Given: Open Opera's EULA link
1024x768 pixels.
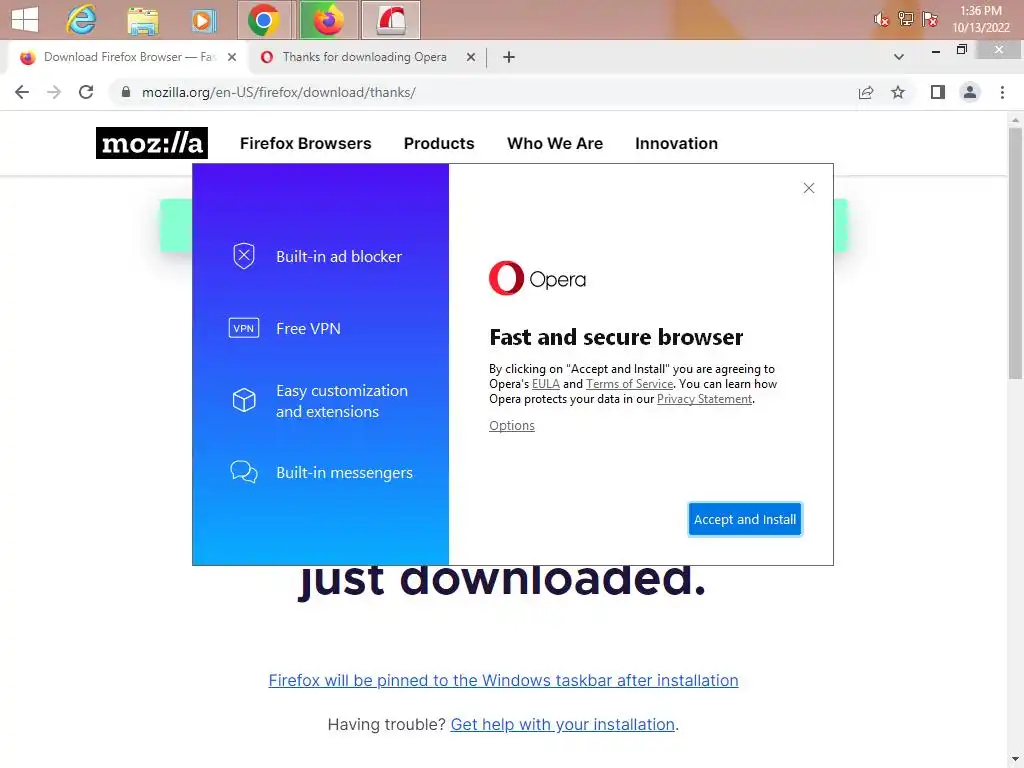Looking at the screenshot, I should click(x=545, y=384).
